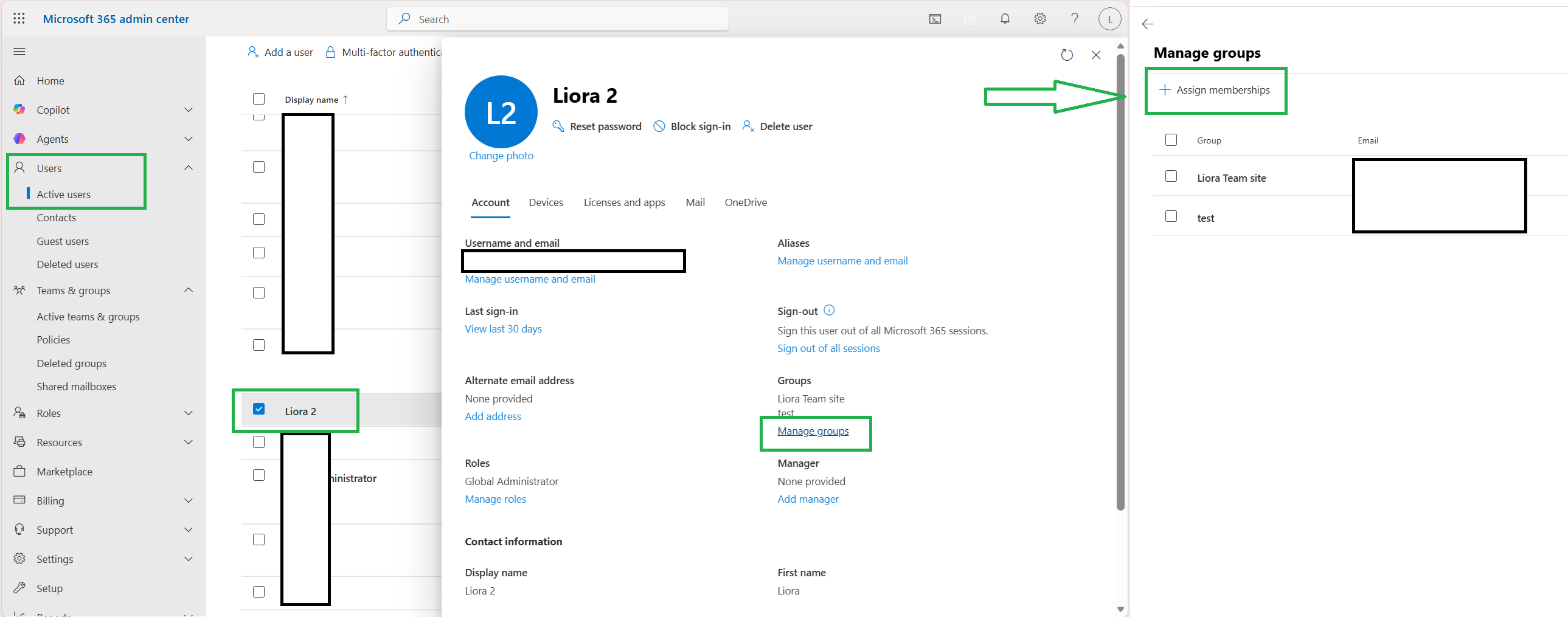Click the Search input field
This screenshot has height=617, width=1568.
pyautogui.click(x=558, y=19)
